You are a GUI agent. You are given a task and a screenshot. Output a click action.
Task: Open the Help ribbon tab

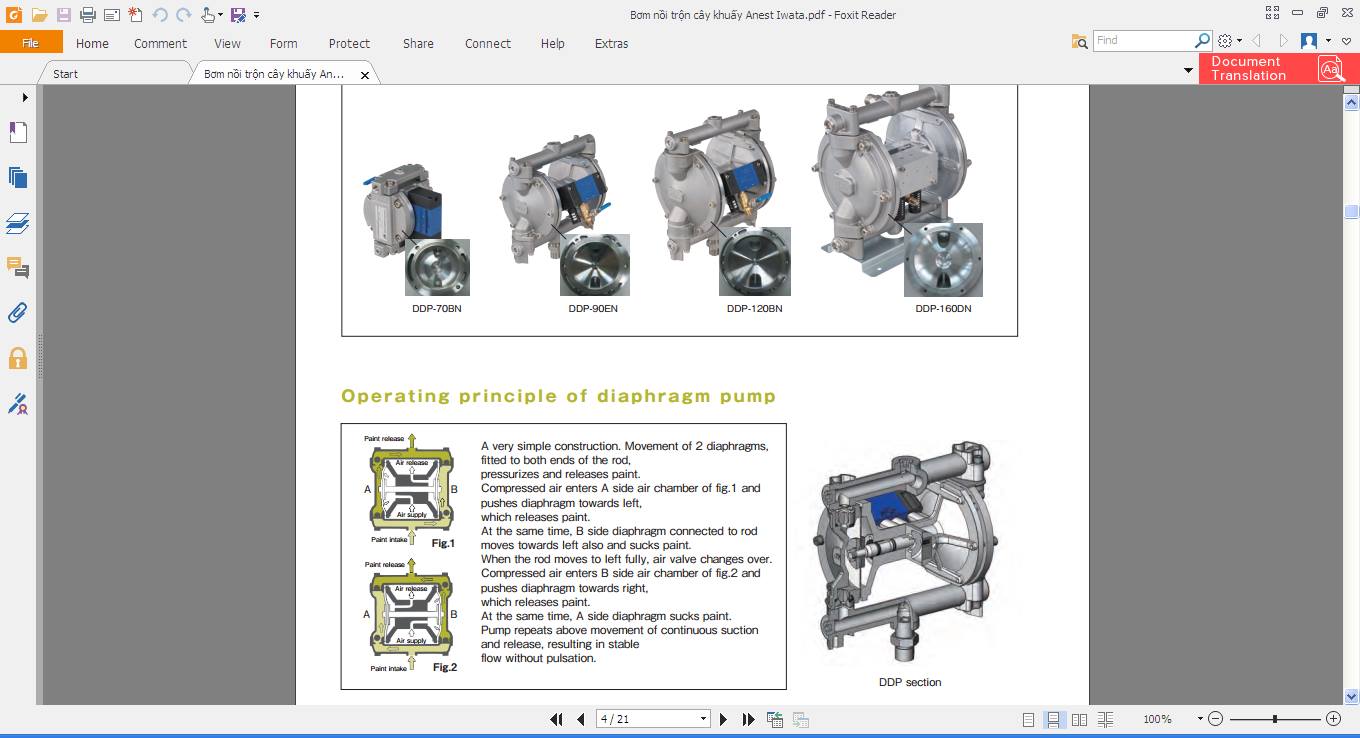coord(552,43)
